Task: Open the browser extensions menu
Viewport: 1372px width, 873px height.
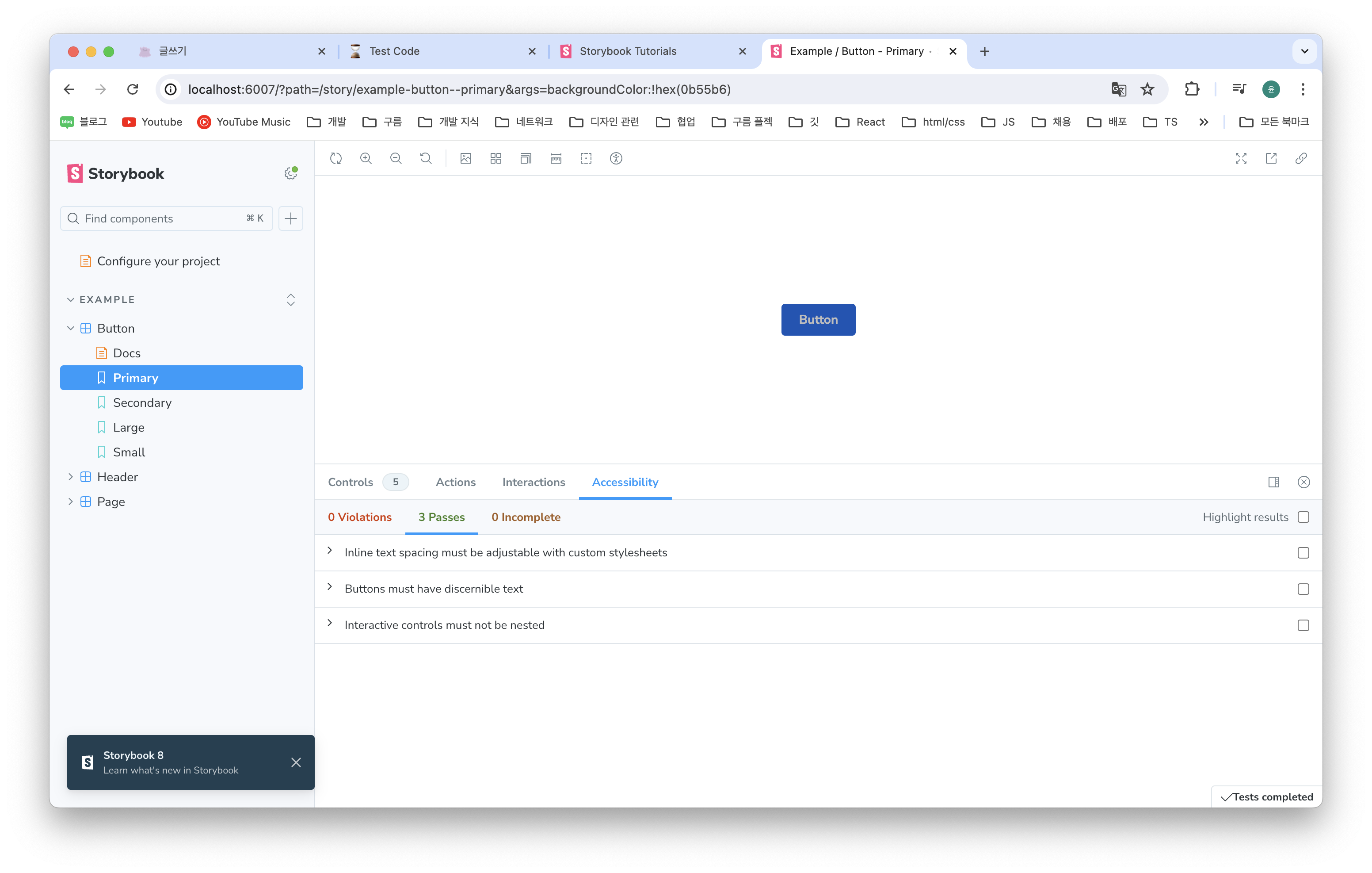Action: [x=1192, y=89]
